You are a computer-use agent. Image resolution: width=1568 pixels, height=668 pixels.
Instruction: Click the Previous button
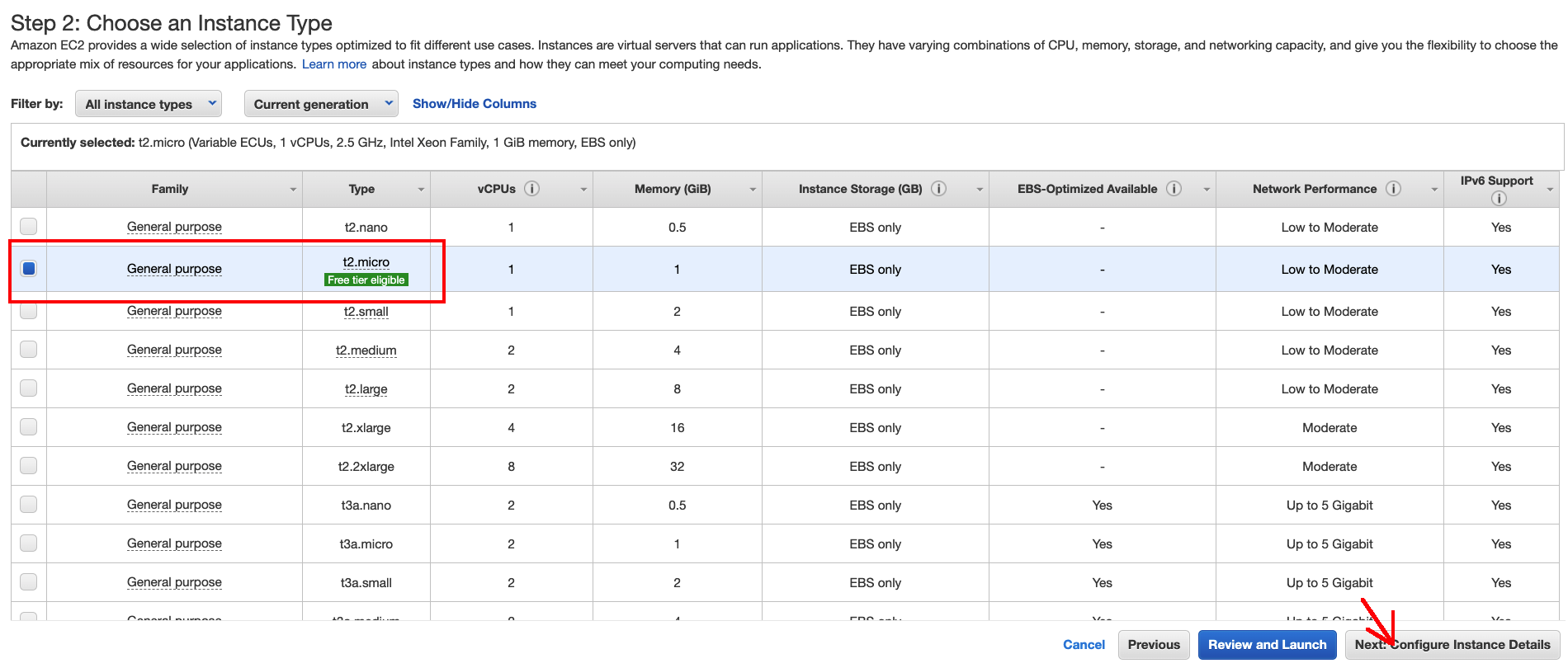tap(1154, 645)
